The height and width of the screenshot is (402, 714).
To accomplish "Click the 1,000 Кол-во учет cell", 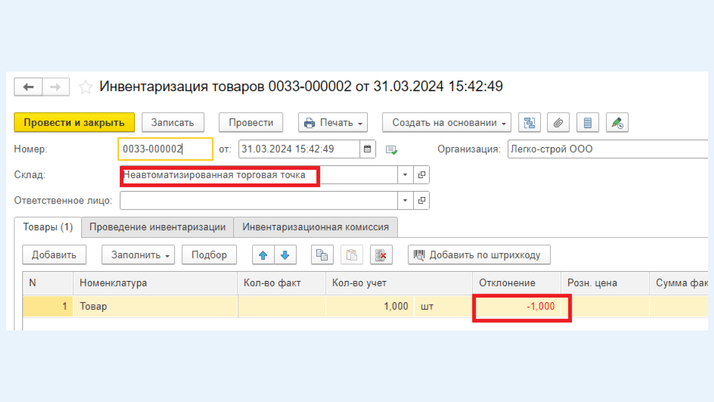I will click(x=370, y=306).
